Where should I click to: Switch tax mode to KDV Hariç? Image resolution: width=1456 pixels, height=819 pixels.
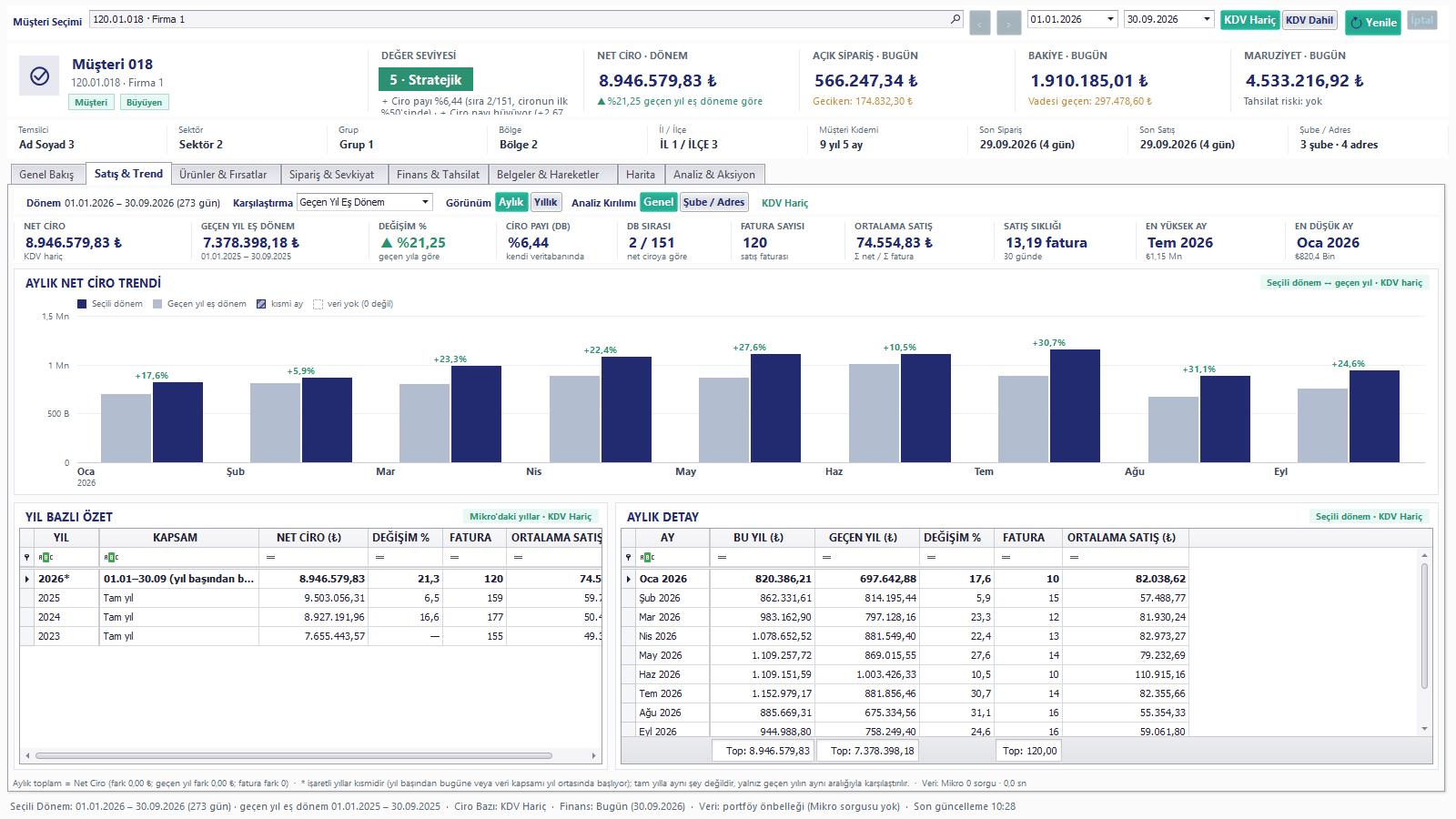tap(1249, 20)
